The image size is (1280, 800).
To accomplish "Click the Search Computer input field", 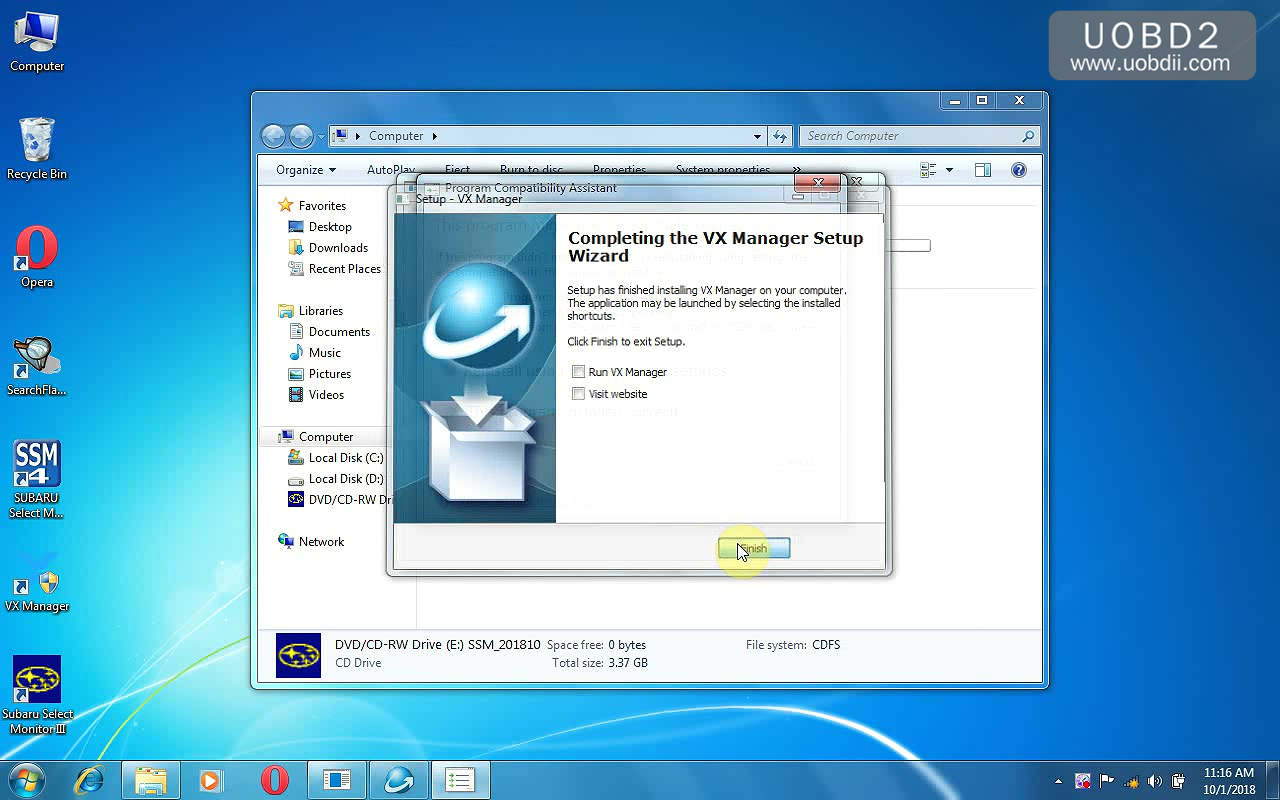I will click(x=910, y=136).
